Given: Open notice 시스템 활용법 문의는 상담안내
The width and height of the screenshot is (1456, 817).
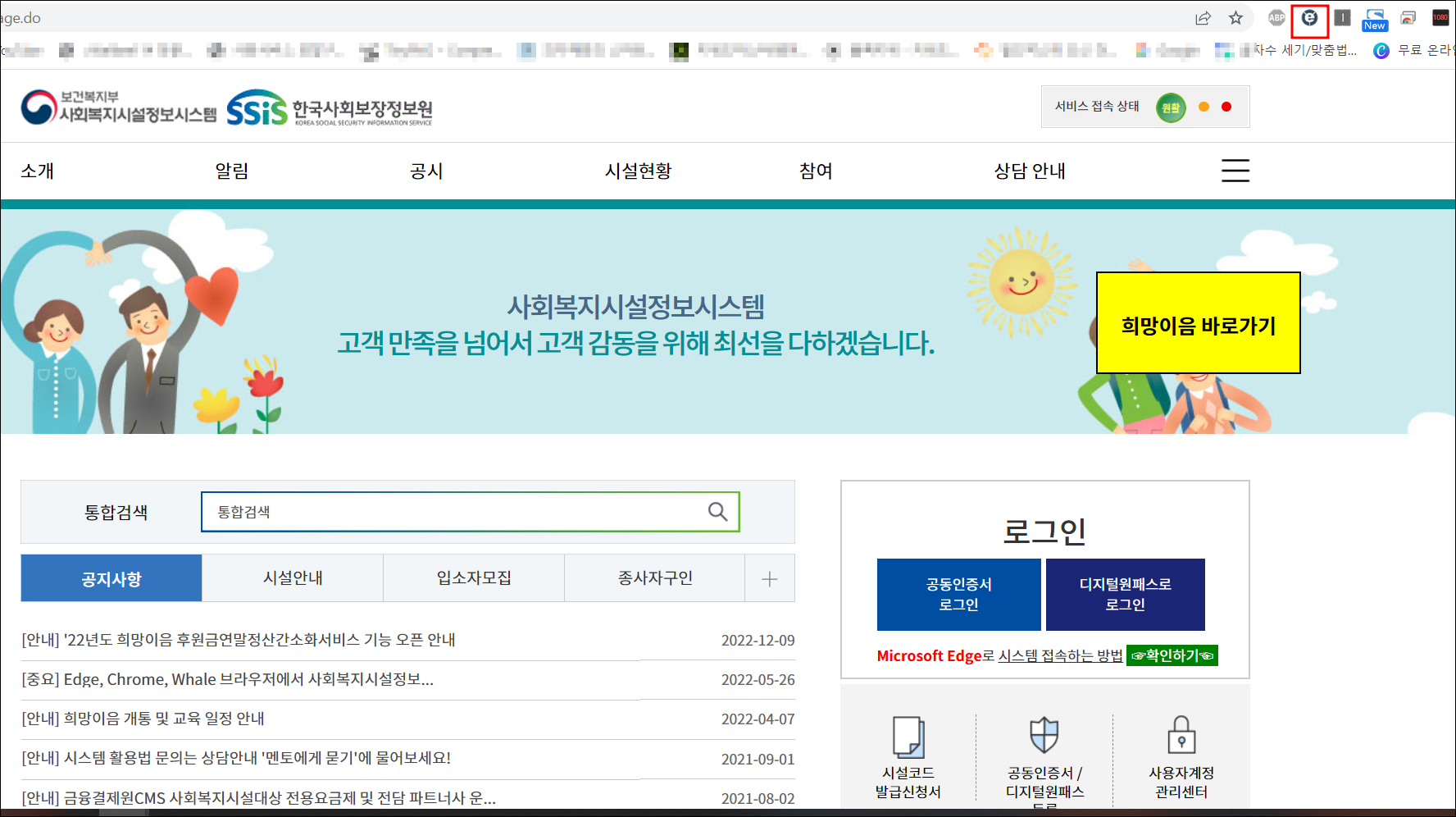Looking at the screenshot, I should pos(236,758).
